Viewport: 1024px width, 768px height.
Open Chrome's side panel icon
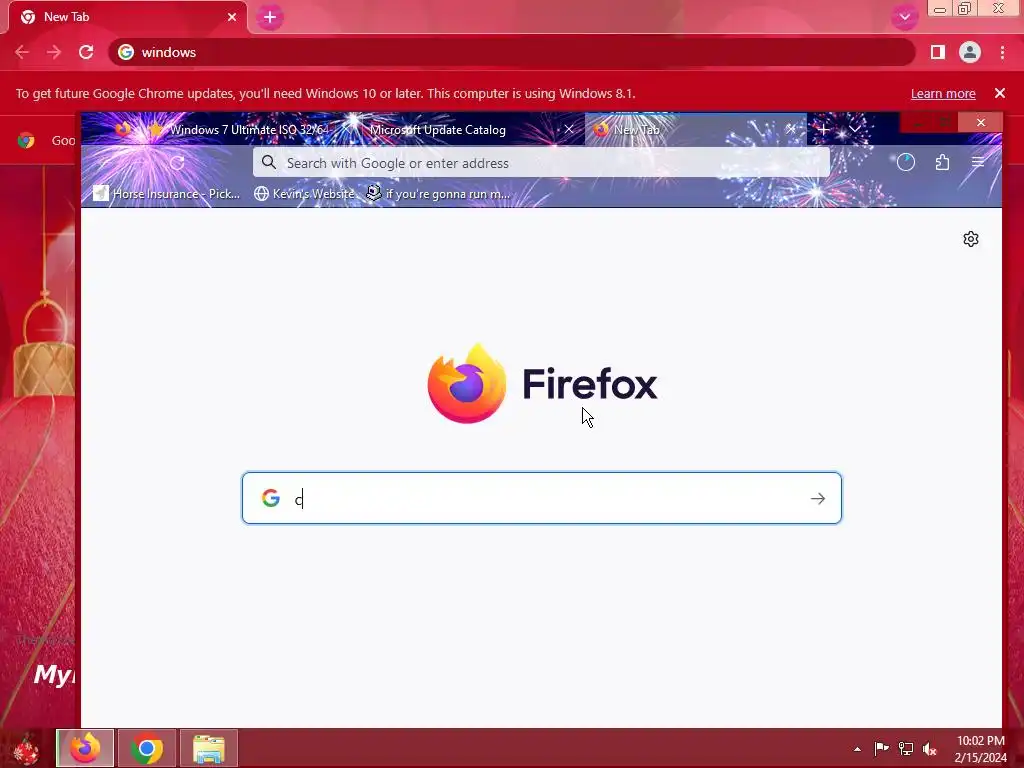[938, 52]
